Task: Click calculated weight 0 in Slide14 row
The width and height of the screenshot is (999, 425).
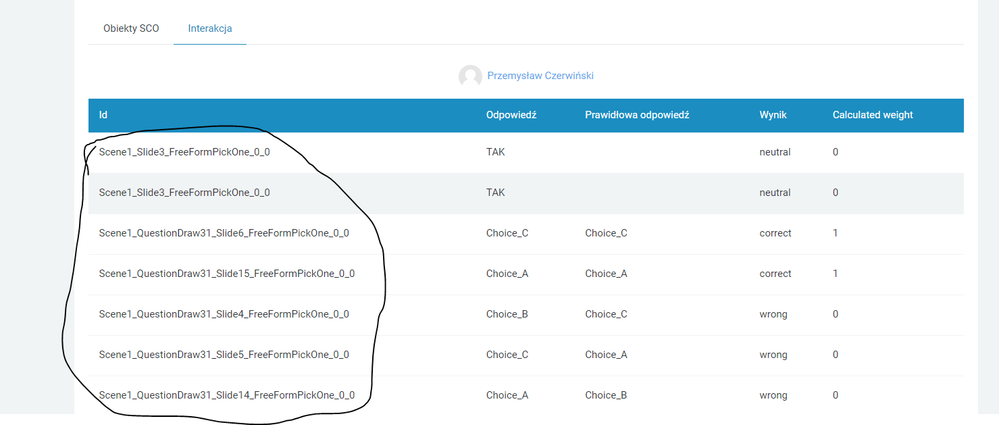Action: [835, 395]
